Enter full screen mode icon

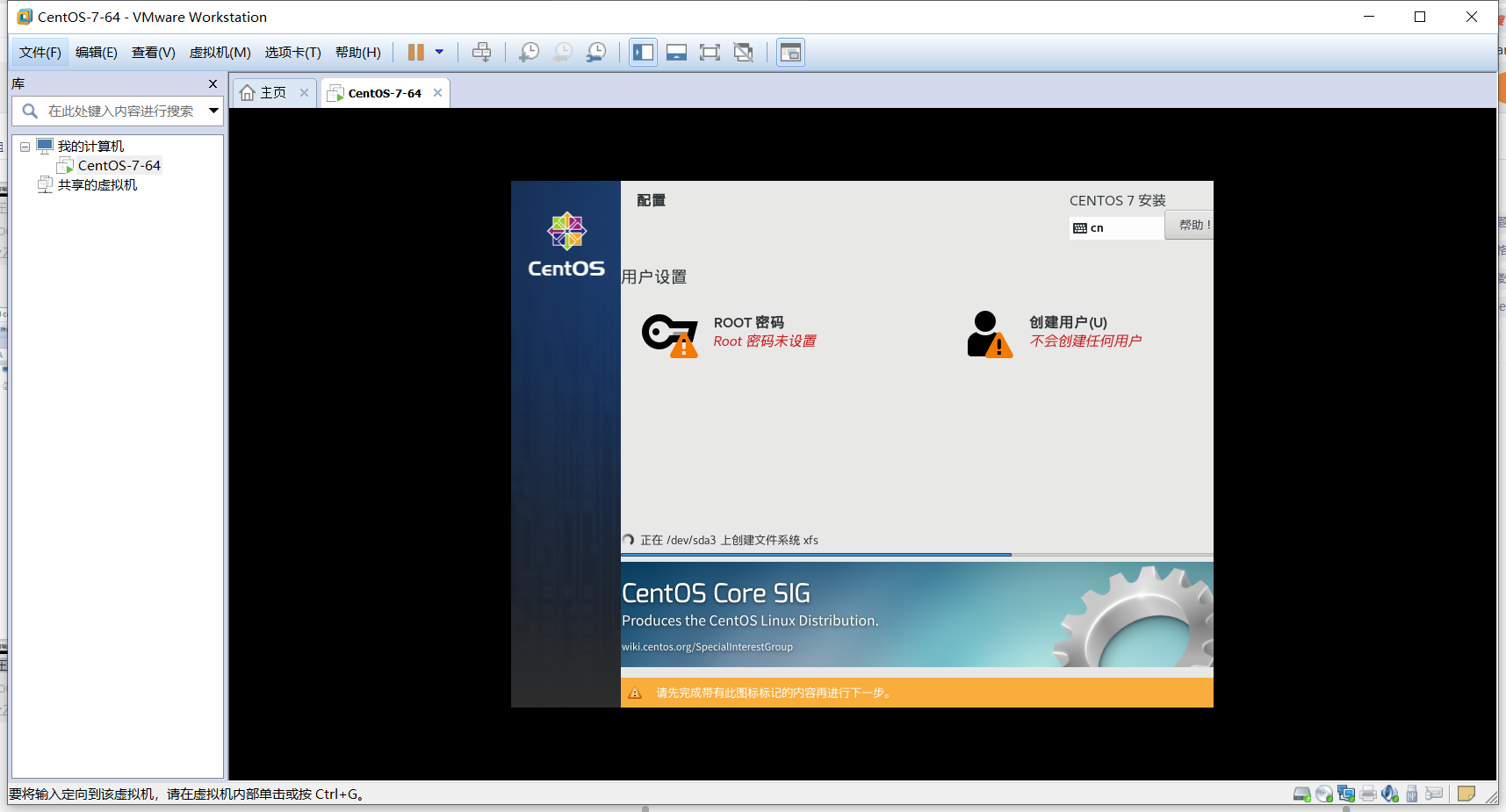click(710, 53)
